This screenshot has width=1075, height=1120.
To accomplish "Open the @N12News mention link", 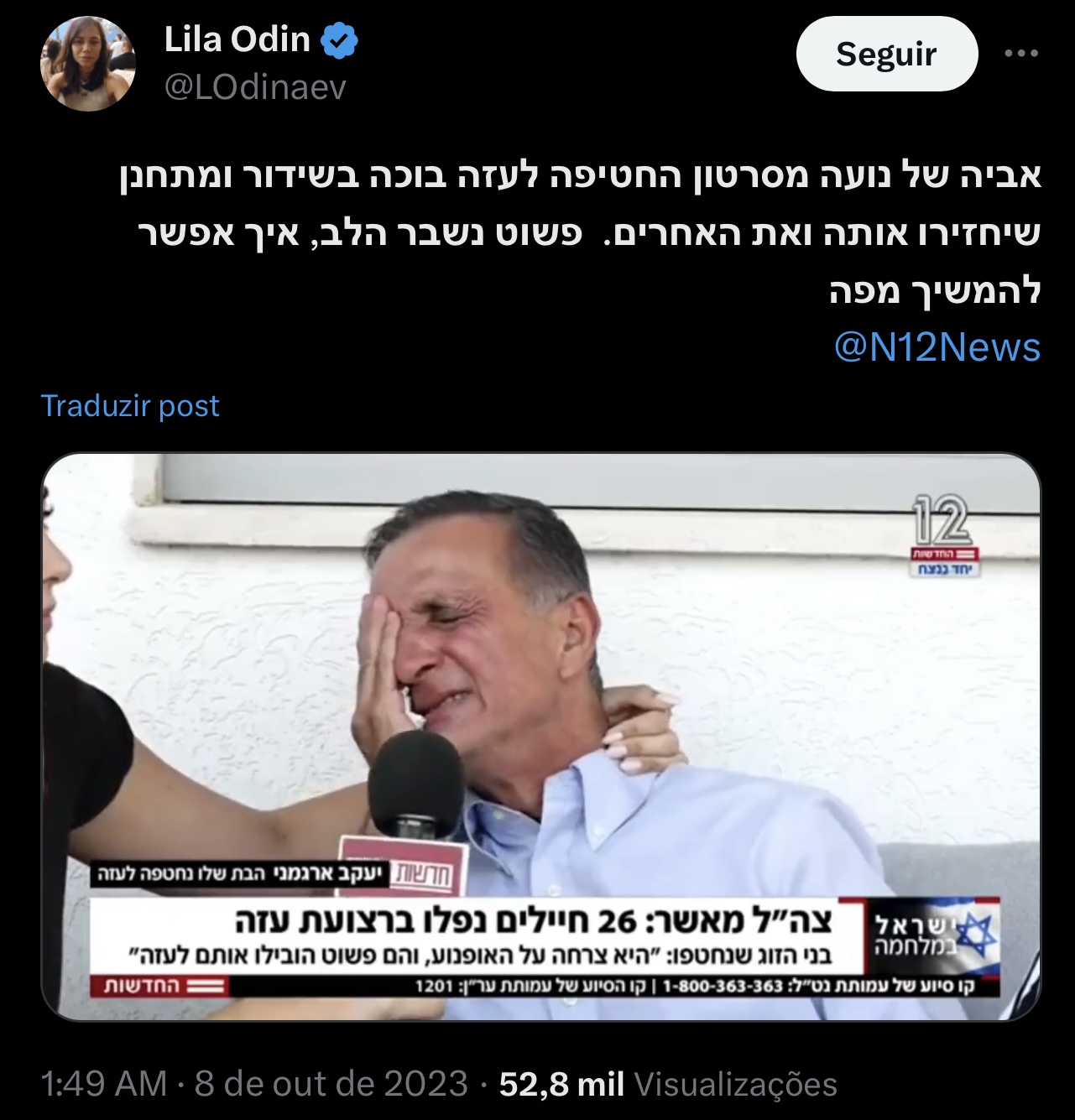I will 937,347.
